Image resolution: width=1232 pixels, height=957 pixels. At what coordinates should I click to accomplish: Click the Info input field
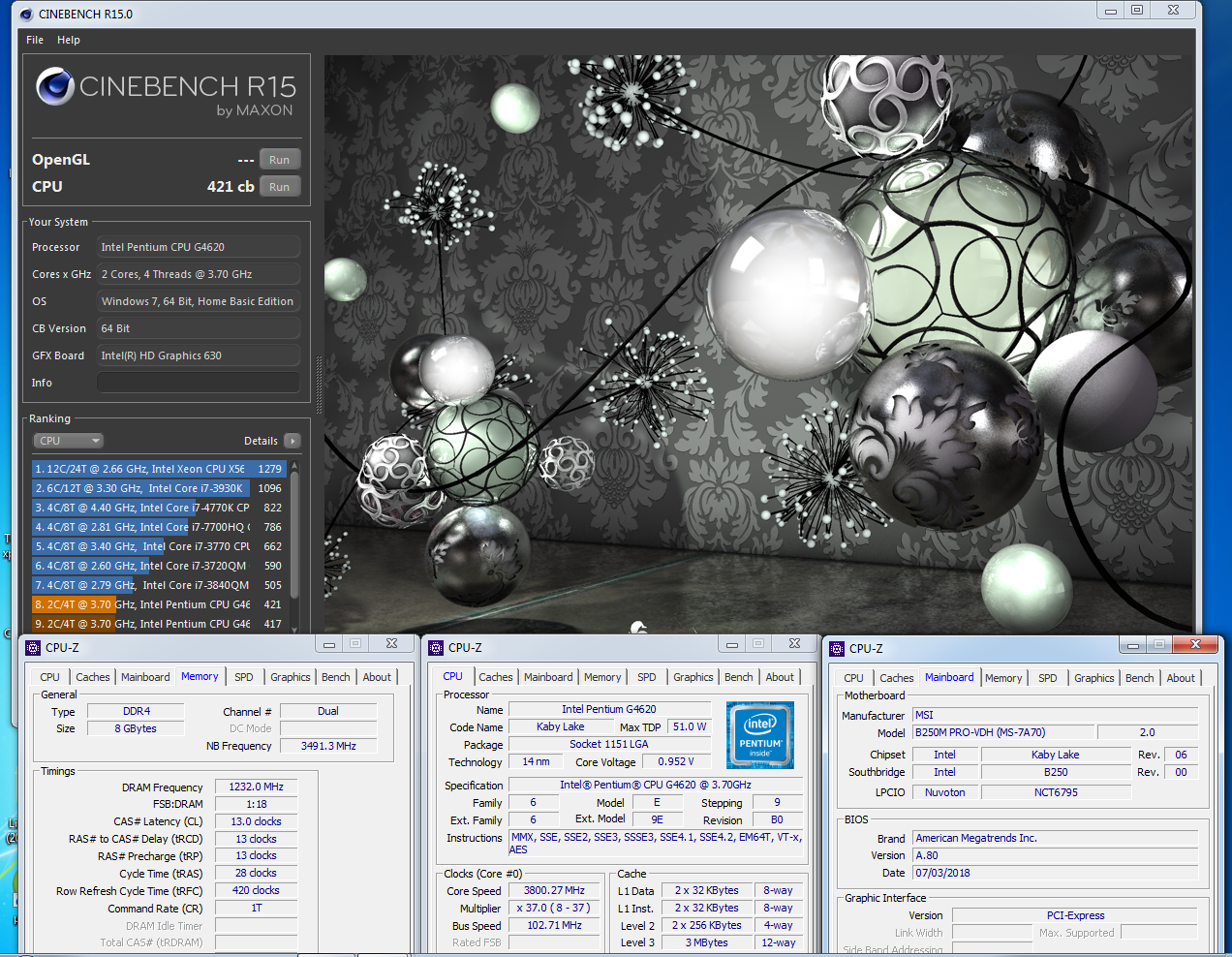[x=199, y=383]
